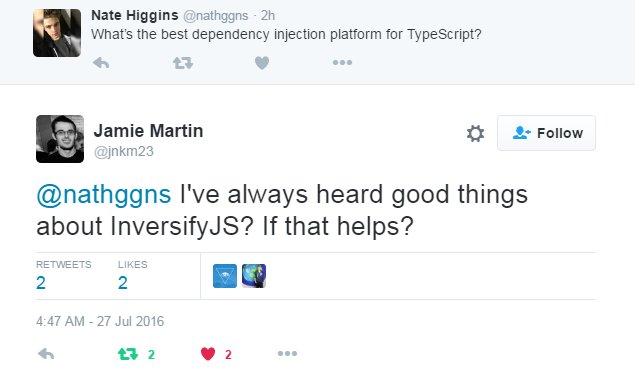Open the Jamie Martin name link
Screen dimensions: 635x389
point(148,131)
